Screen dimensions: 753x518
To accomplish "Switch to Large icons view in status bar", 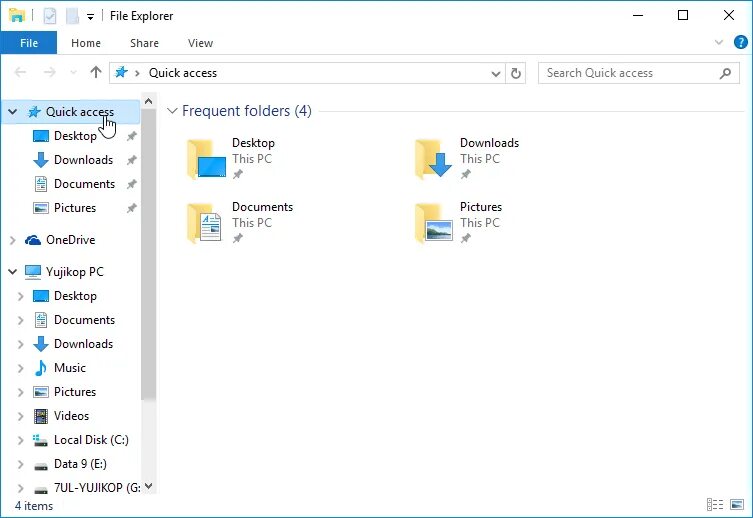I will click(x=737, y=505).
